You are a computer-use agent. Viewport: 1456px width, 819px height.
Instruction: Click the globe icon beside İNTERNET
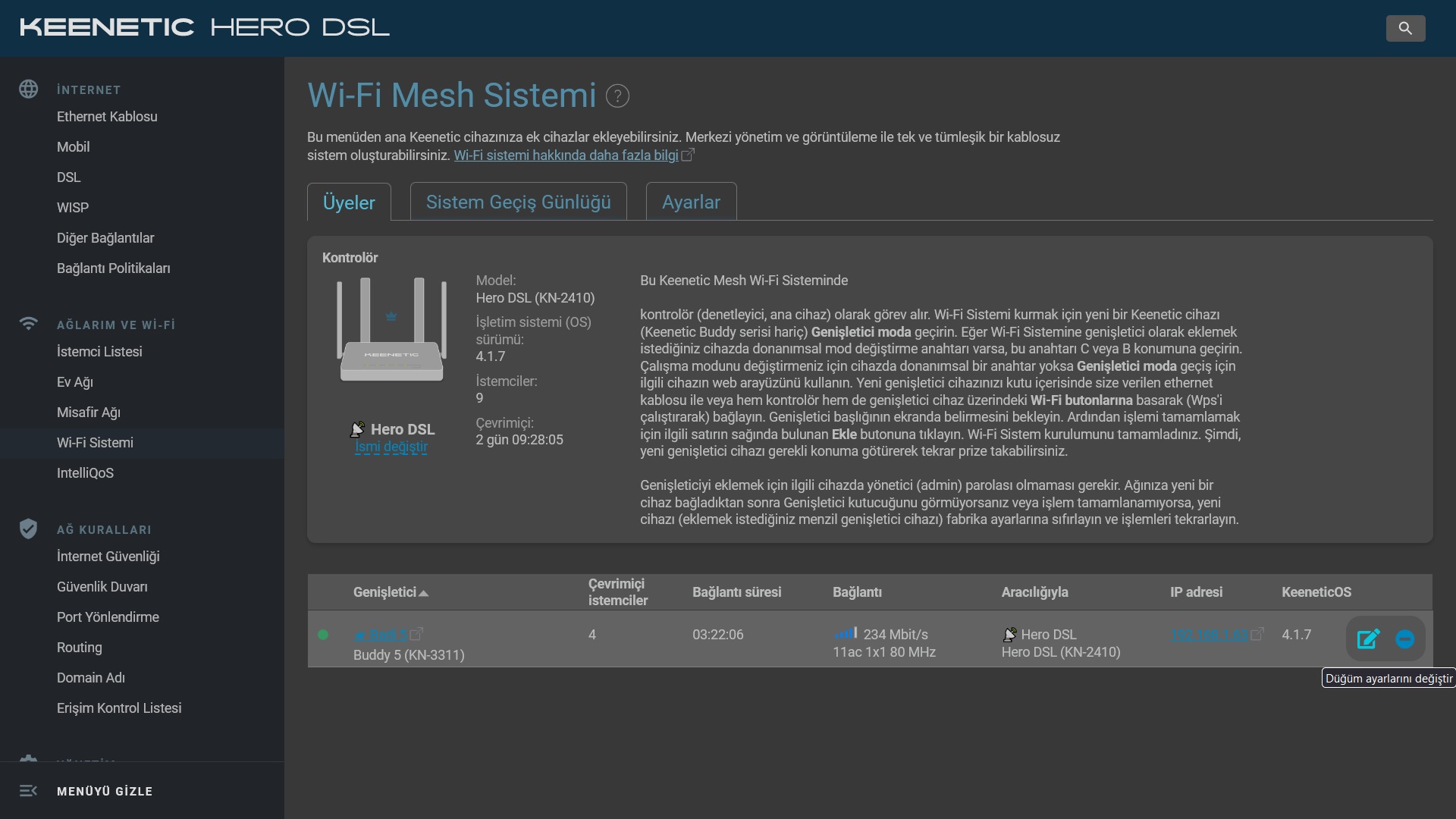pyautogui.click(x=29, y=89)
